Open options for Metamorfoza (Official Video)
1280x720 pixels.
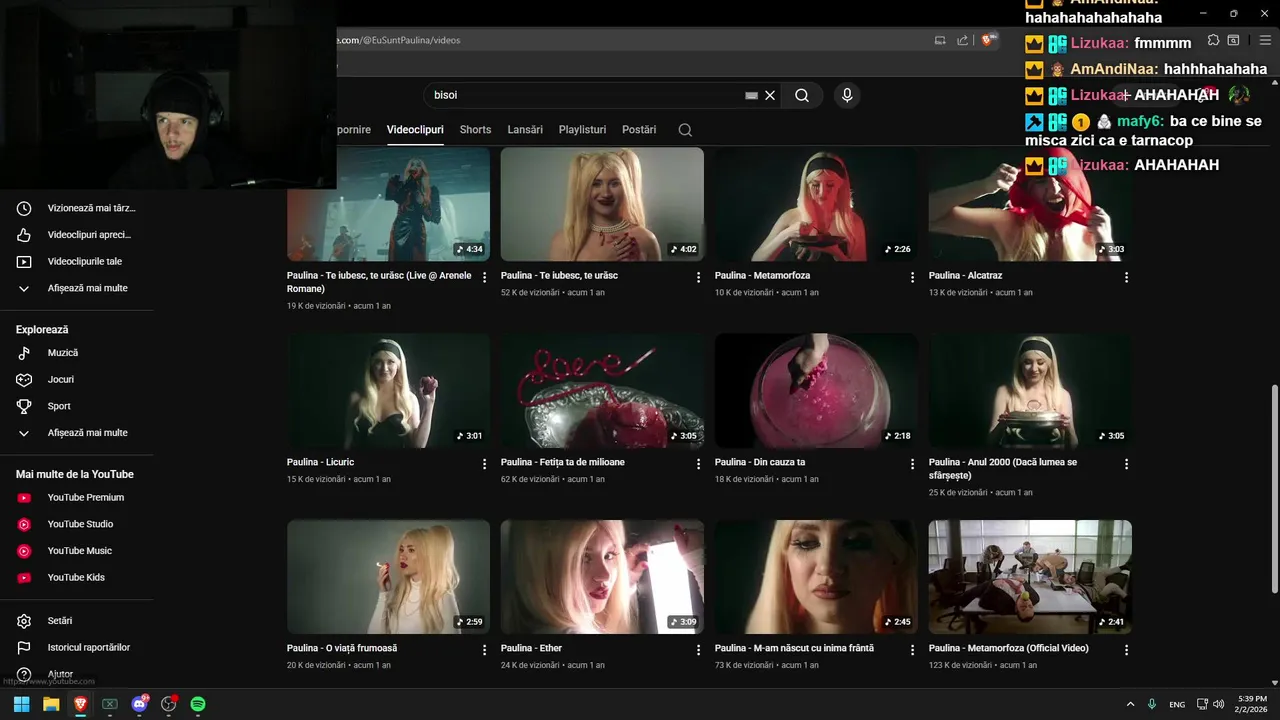(1126, 650)
